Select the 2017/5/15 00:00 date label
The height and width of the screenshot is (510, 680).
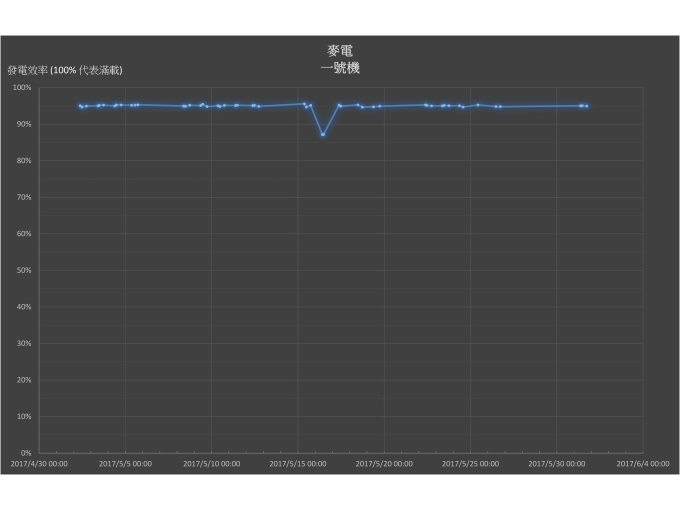click(x=297, y=464)
